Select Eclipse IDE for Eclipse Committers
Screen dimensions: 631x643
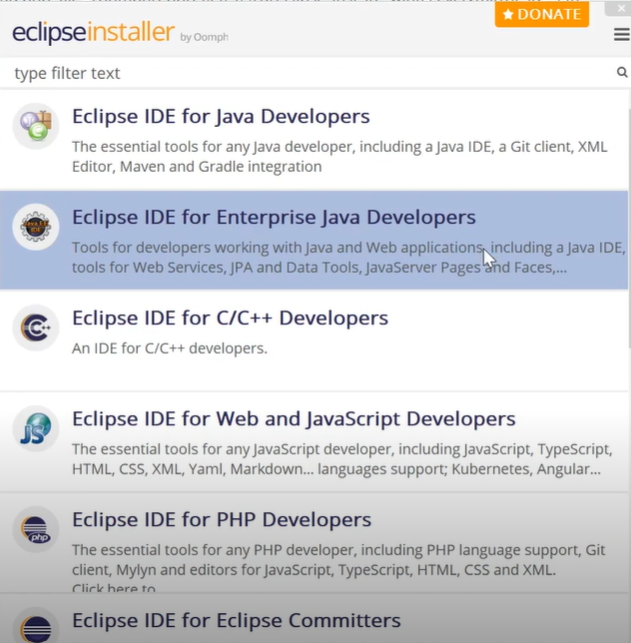click(314, 618)
